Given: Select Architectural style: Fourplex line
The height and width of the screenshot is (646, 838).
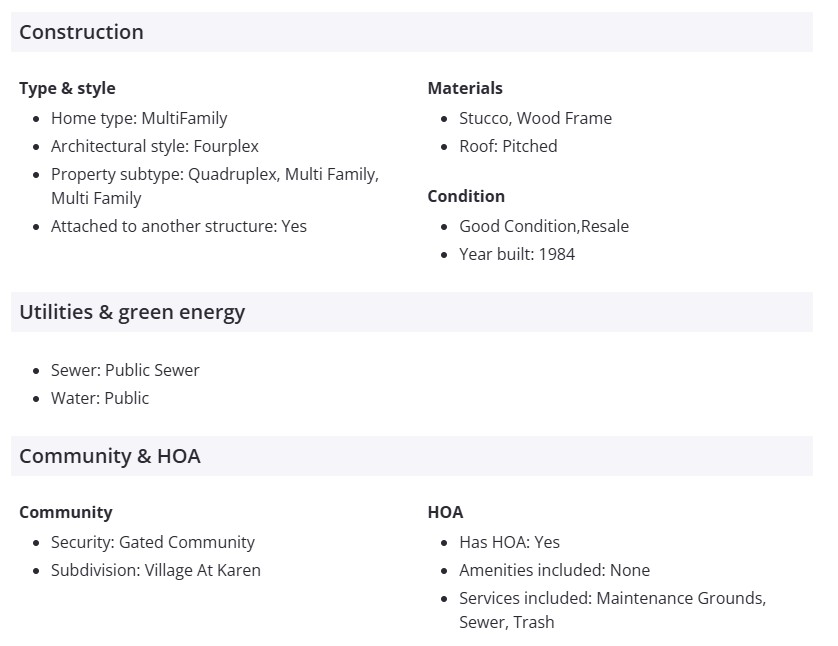Looking at the screenshot, I should click(x=154, y=146).
